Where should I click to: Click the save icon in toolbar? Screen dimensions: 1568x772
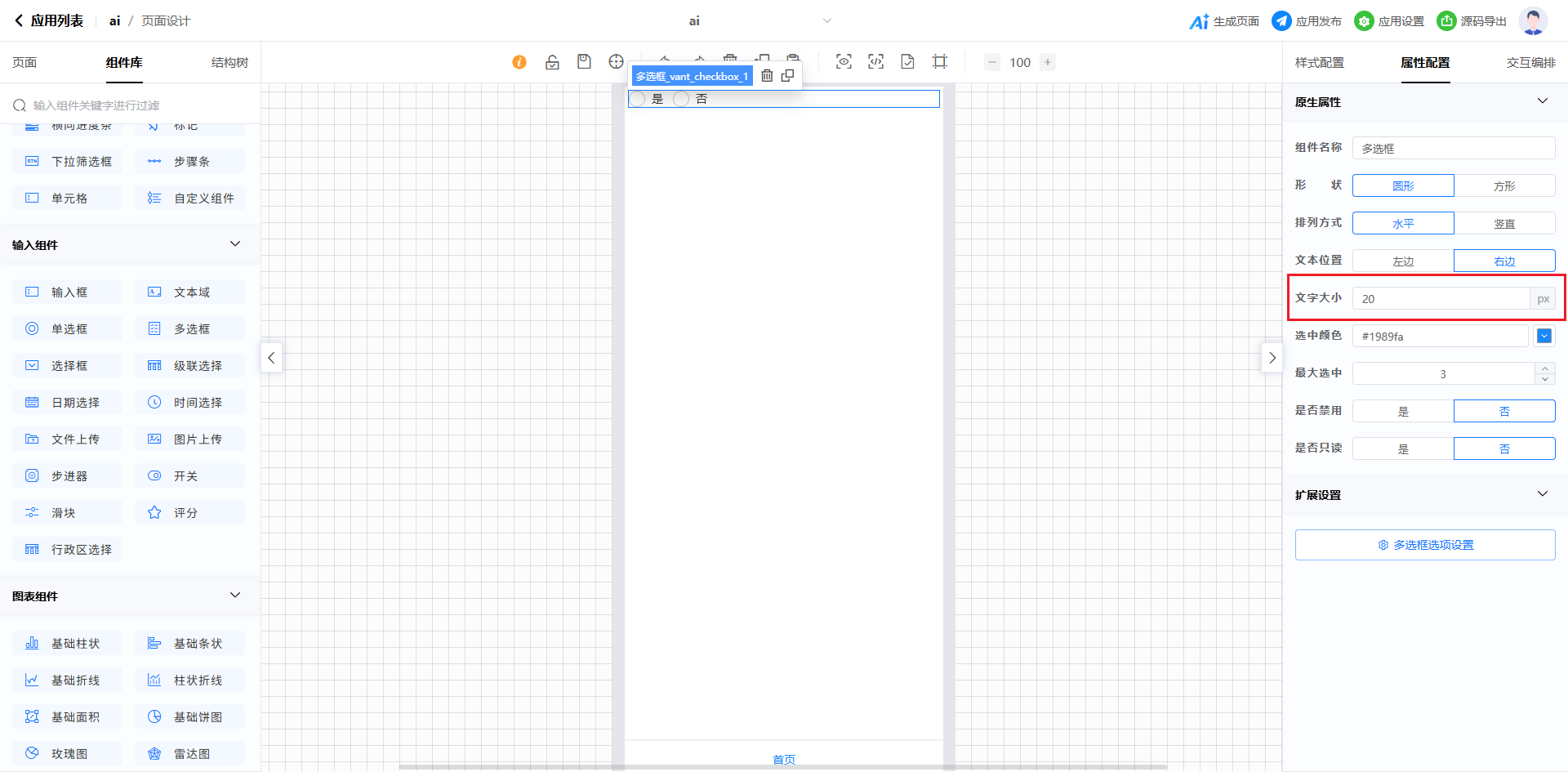coord(584,62)
